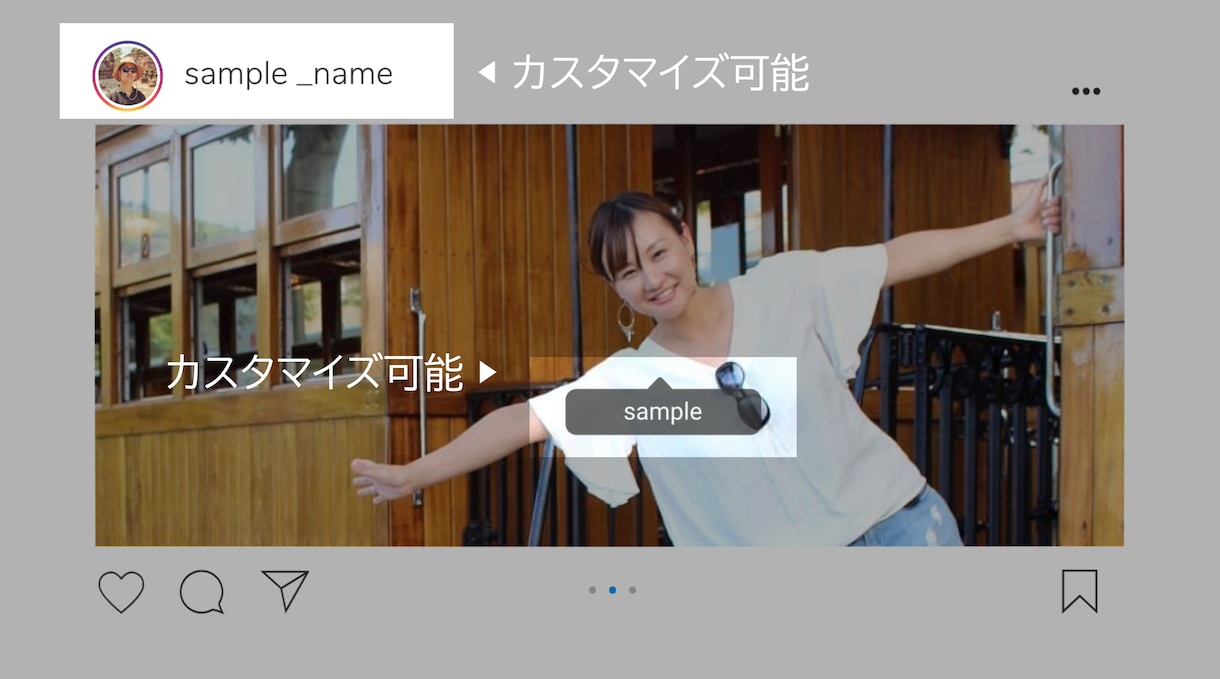Viewport: 1220px width, 679px height.
Task: Share the post via paper plane icon
Action: coord(285,590)
